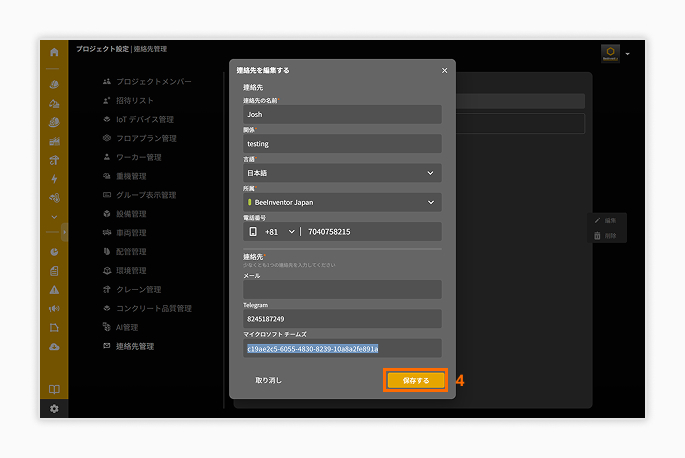Open the account dropdown arrow at top right

click(627, 54)
